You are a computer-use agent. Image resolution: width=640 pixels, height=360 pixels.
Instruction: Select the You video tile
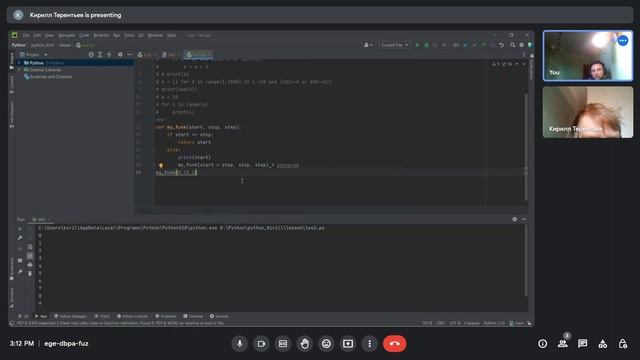point(588,56)
